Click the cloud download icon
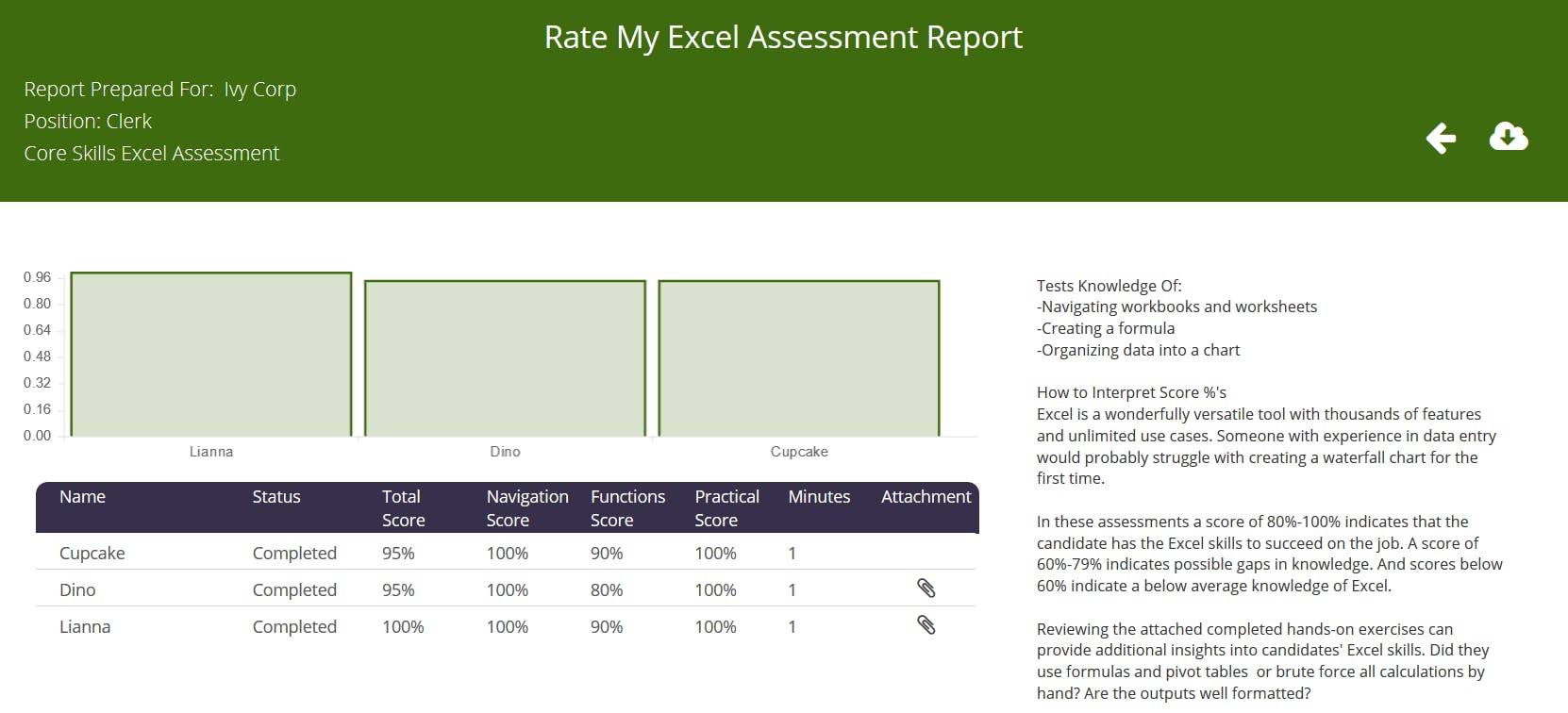Screen dimensions: 1568x713 tap(1508, 137)
